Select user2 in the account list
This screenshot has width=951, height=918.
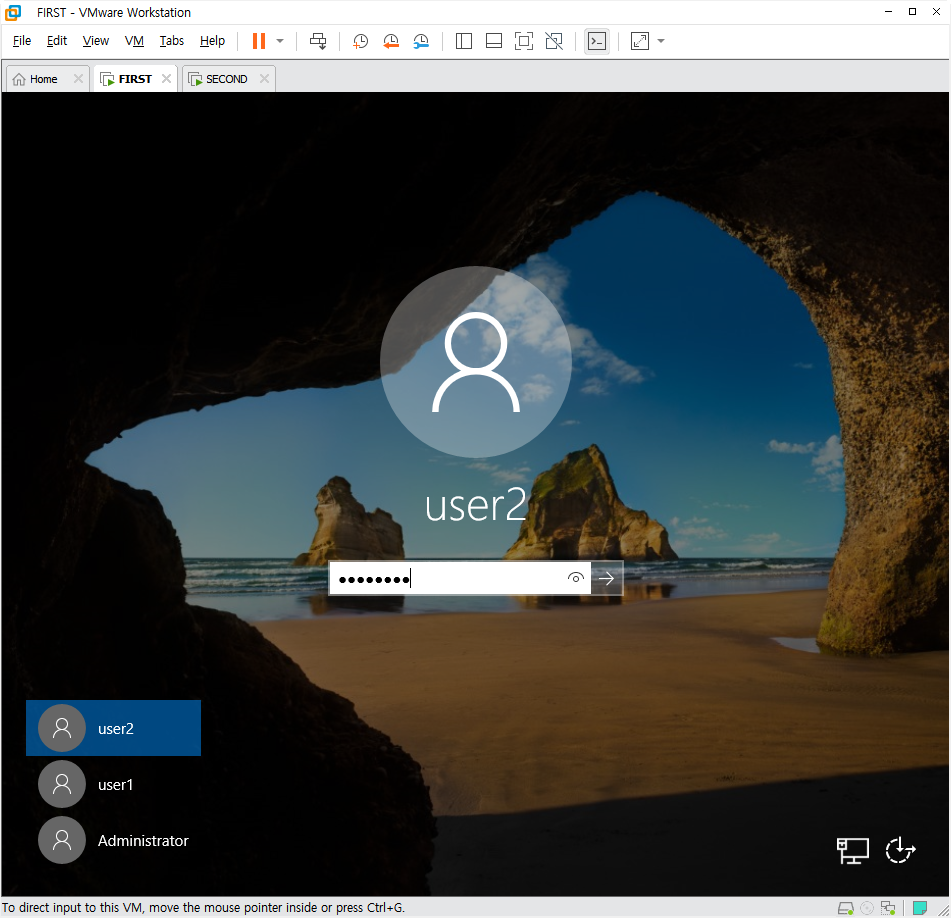113,728
